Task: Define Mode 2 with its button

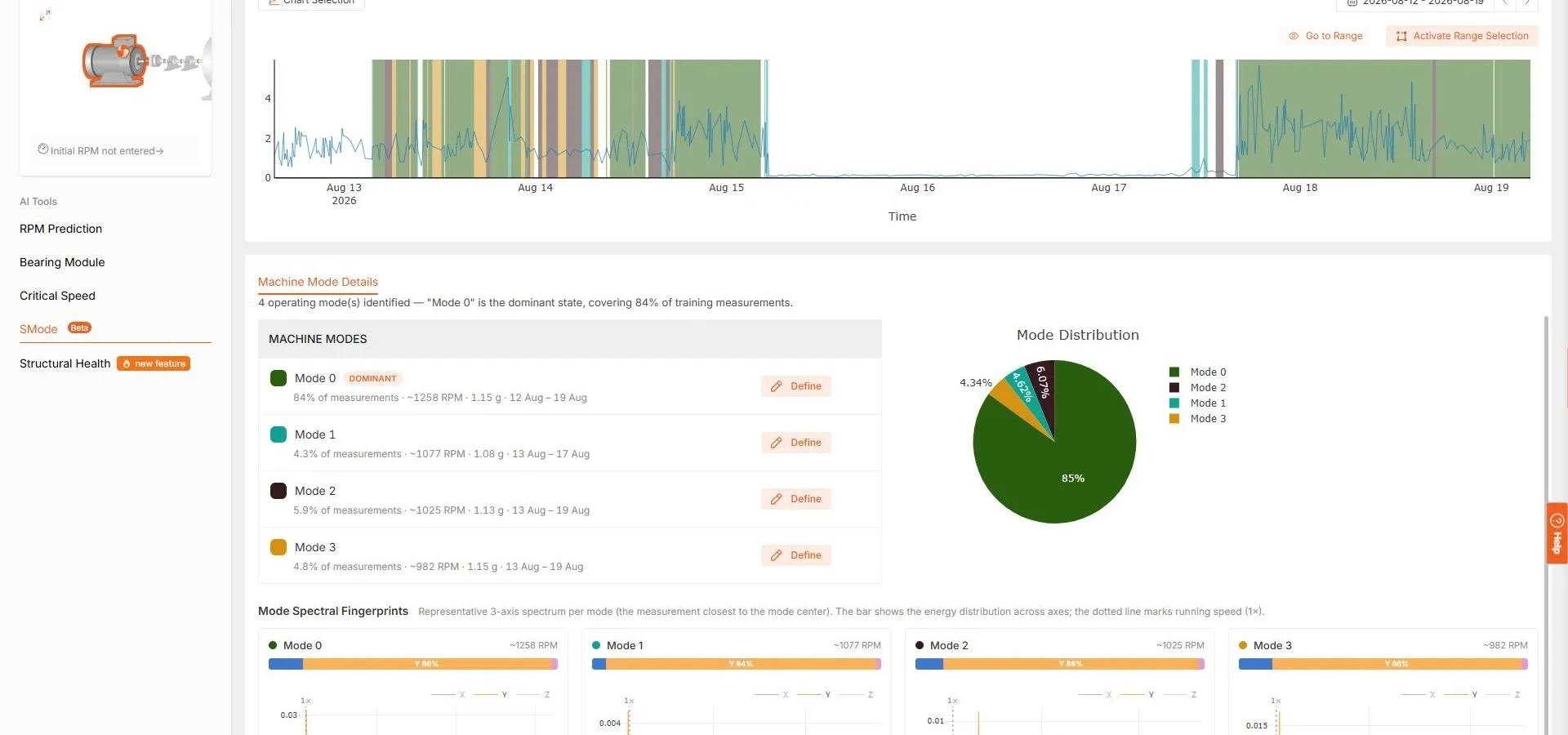Action: tap(796, 499)
